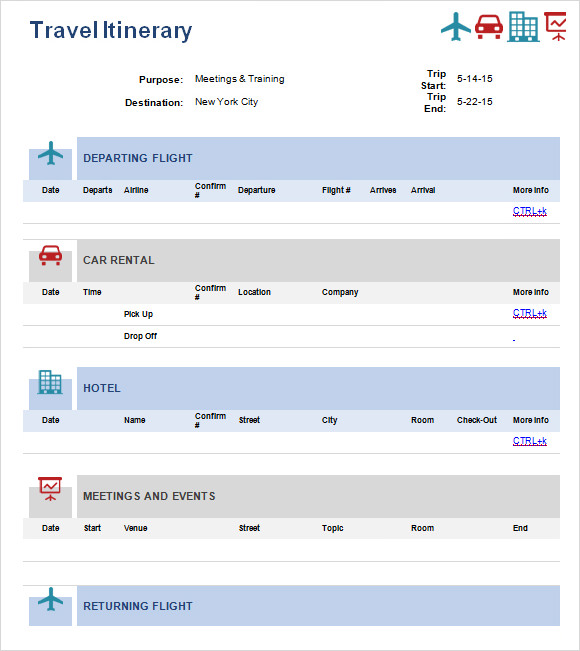The height and width of the screenshot is (651, 580).
Task: Click the 'Destination:' label
Action: (x=154, y=103)
